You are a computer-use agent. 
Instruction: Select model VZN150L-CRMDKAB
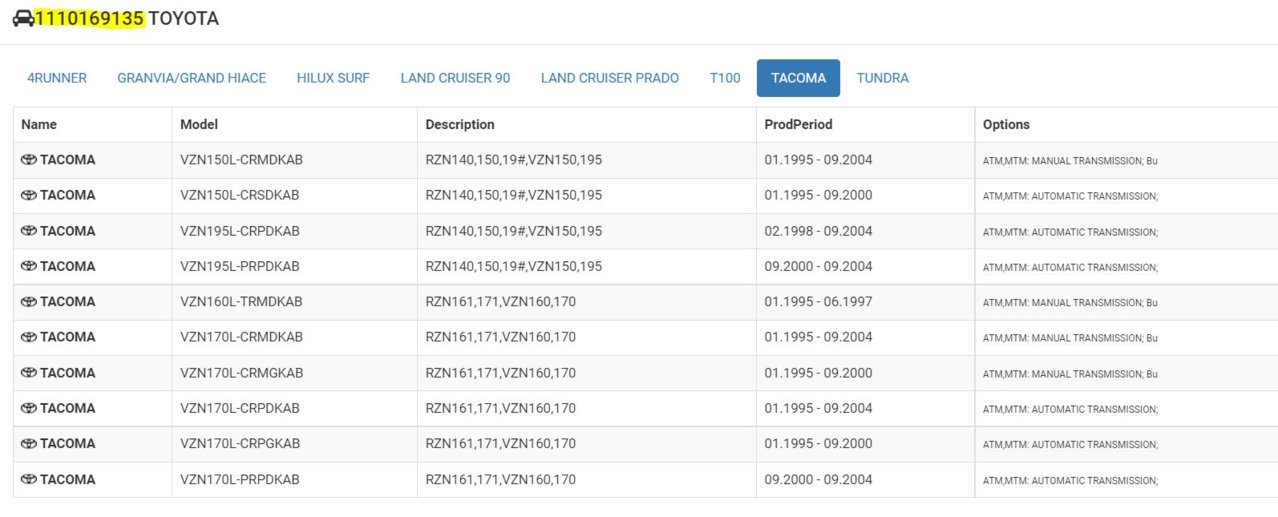pos(240,160)
